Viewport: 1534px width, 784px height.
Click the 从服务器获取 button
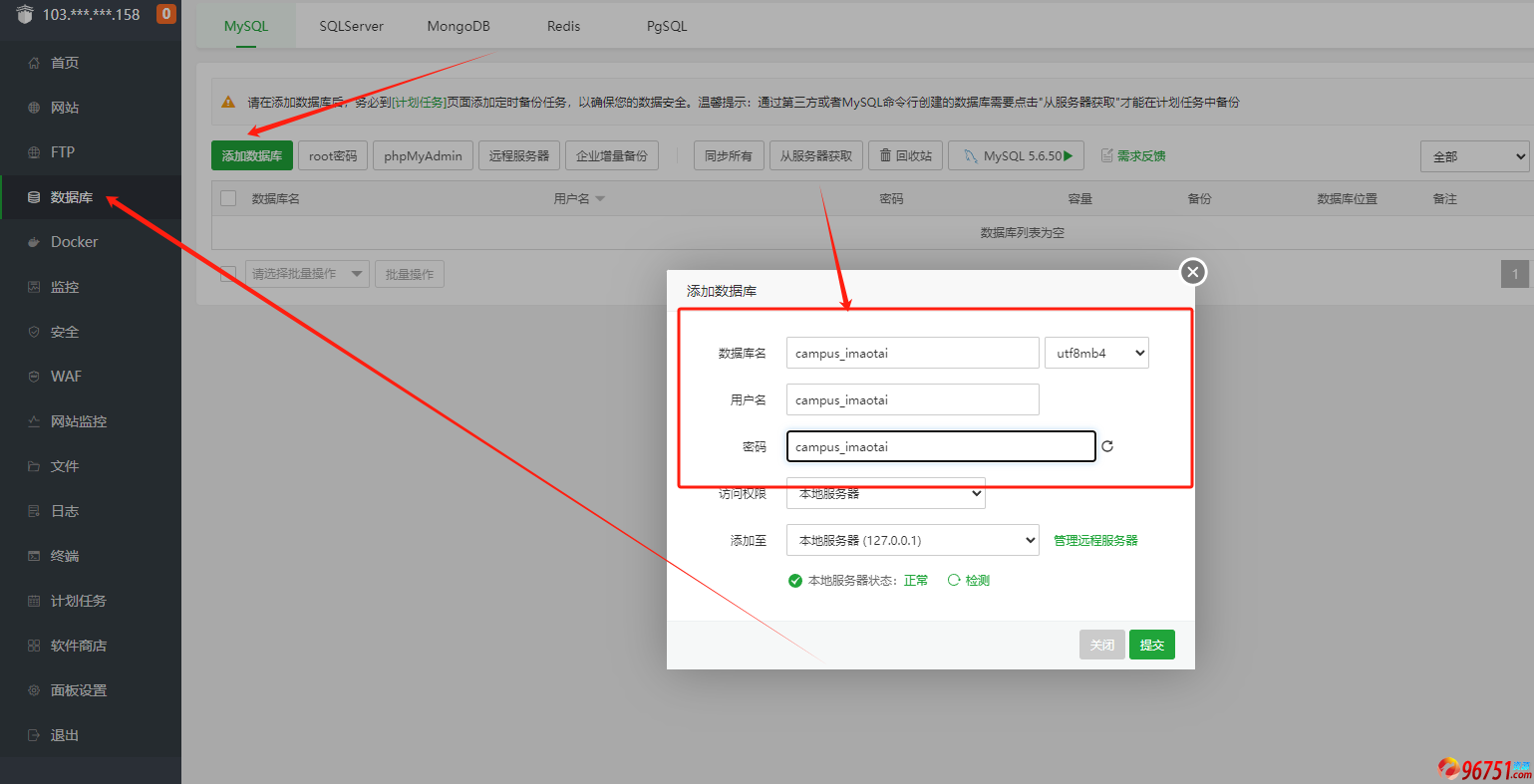pyautogui.click(x=816, y=155)
